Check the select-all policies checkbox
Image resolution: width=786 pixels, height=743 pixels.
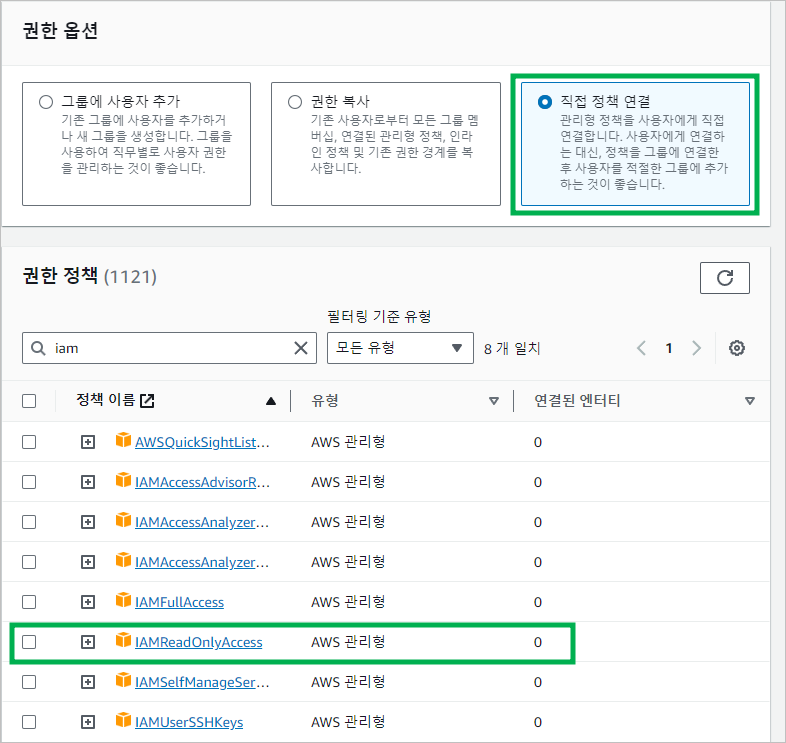point(29,401)
